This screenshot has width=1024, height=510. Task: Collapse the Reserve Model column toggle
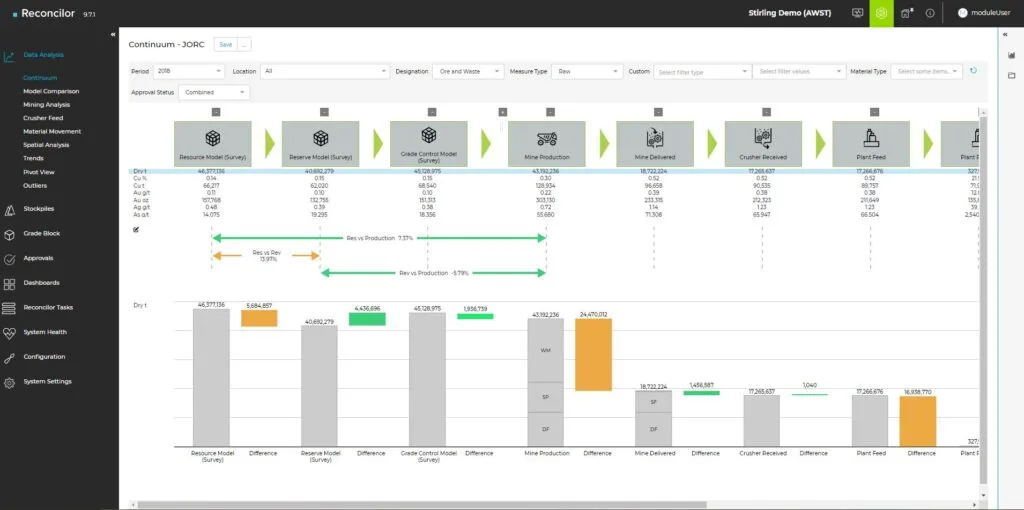pos(324,112)
